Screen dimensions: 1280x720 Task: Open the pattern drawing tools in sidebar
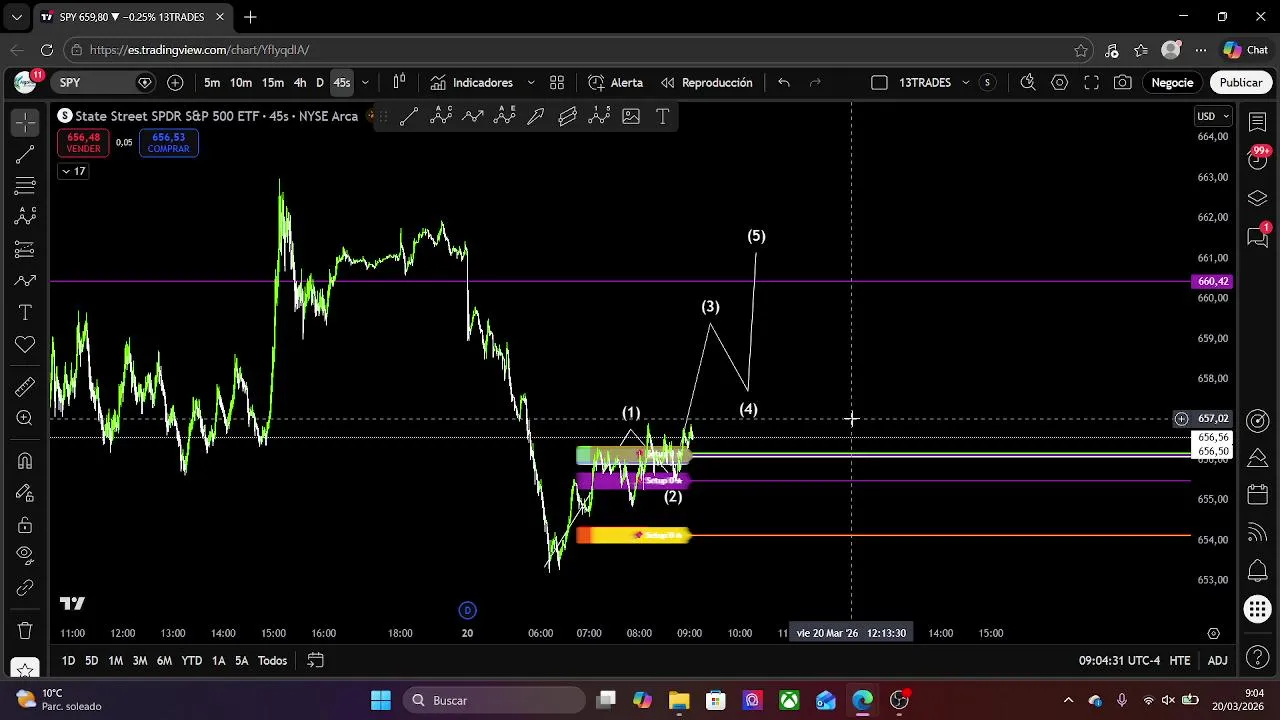click(x=25, y=217)
